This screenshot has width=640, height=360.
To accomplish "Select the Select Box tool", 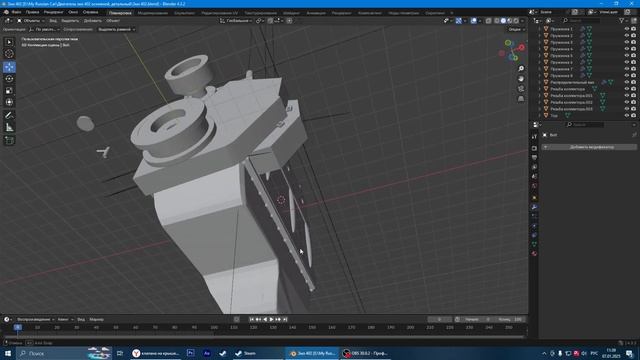I will click(9, 42).
